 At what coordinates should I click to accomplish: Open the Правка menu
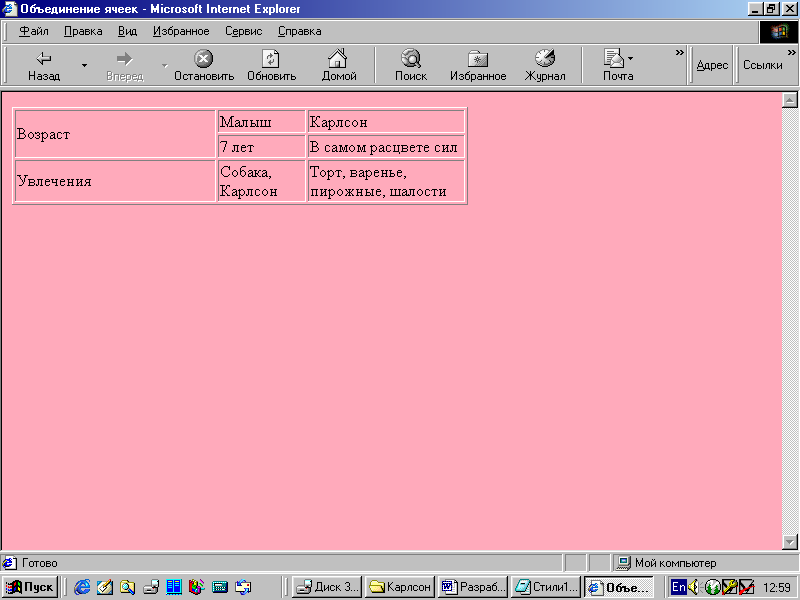(x=83, y=32)
